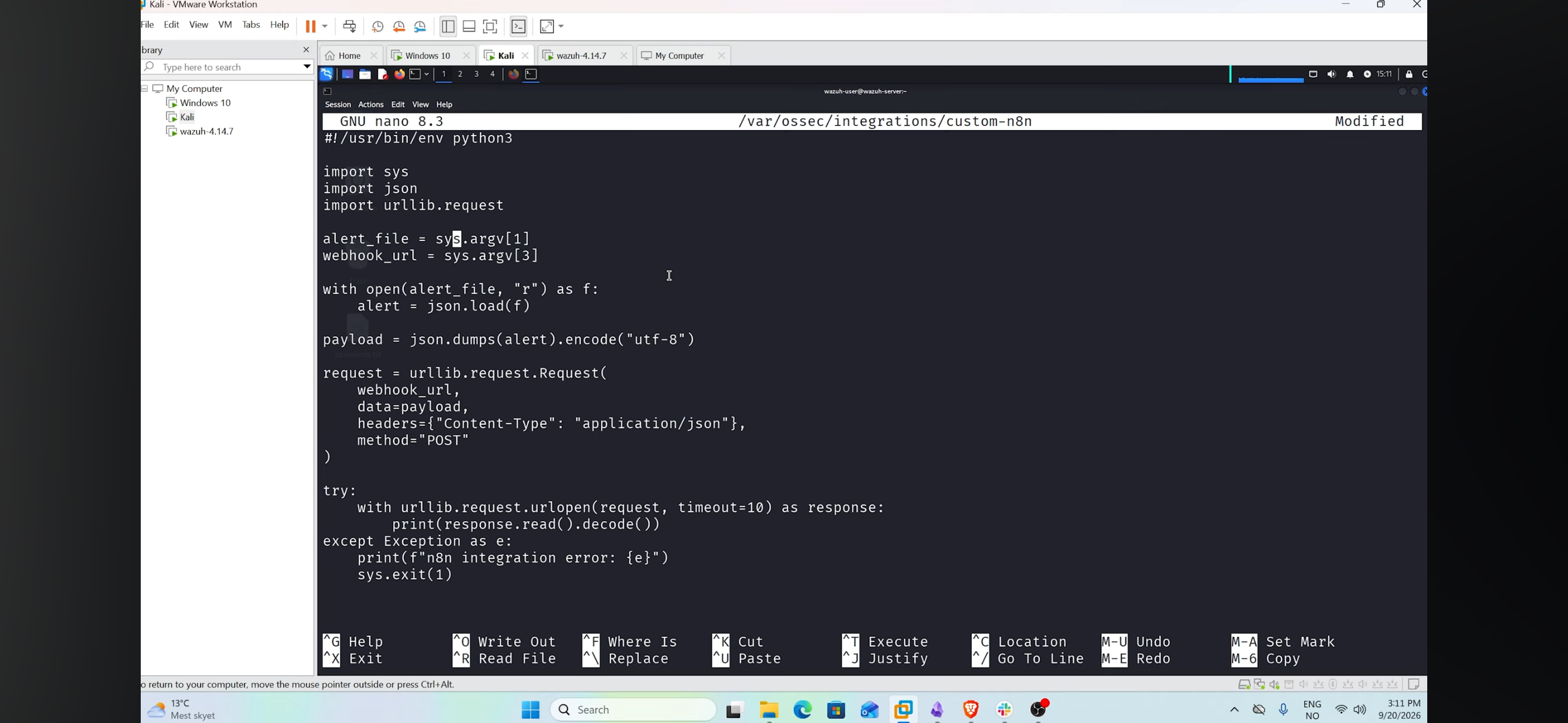Click the Windows taskbar search box
This screenshot has height=723, width=1568.
[x=633, y=710]
